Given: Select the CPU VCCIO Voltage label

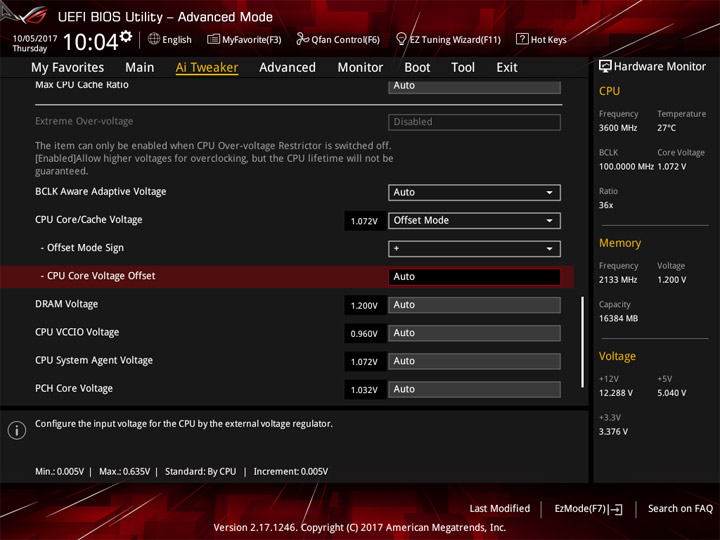Looking at the screenshot, I should 77,332.
